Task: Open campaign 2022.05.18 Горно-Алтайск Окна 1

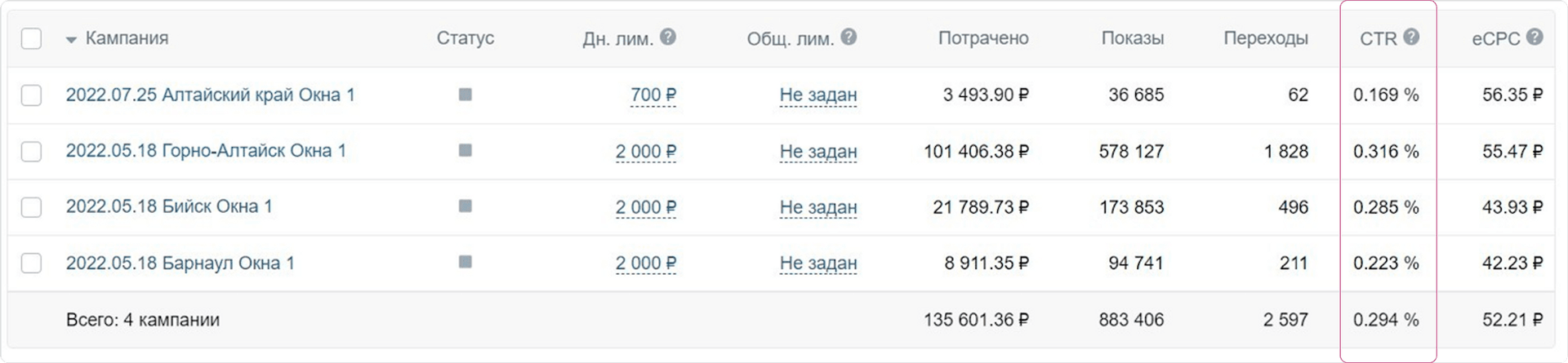Action: 206,151
